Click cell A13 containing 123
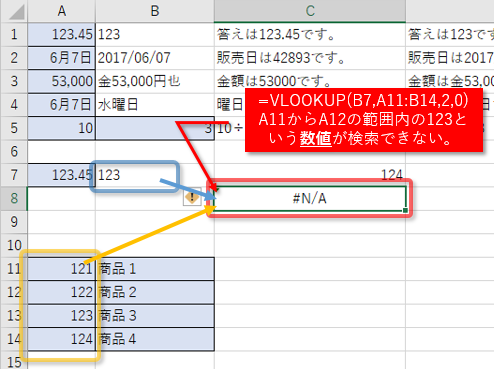This screenshot has width=494, height=369. 62,316
